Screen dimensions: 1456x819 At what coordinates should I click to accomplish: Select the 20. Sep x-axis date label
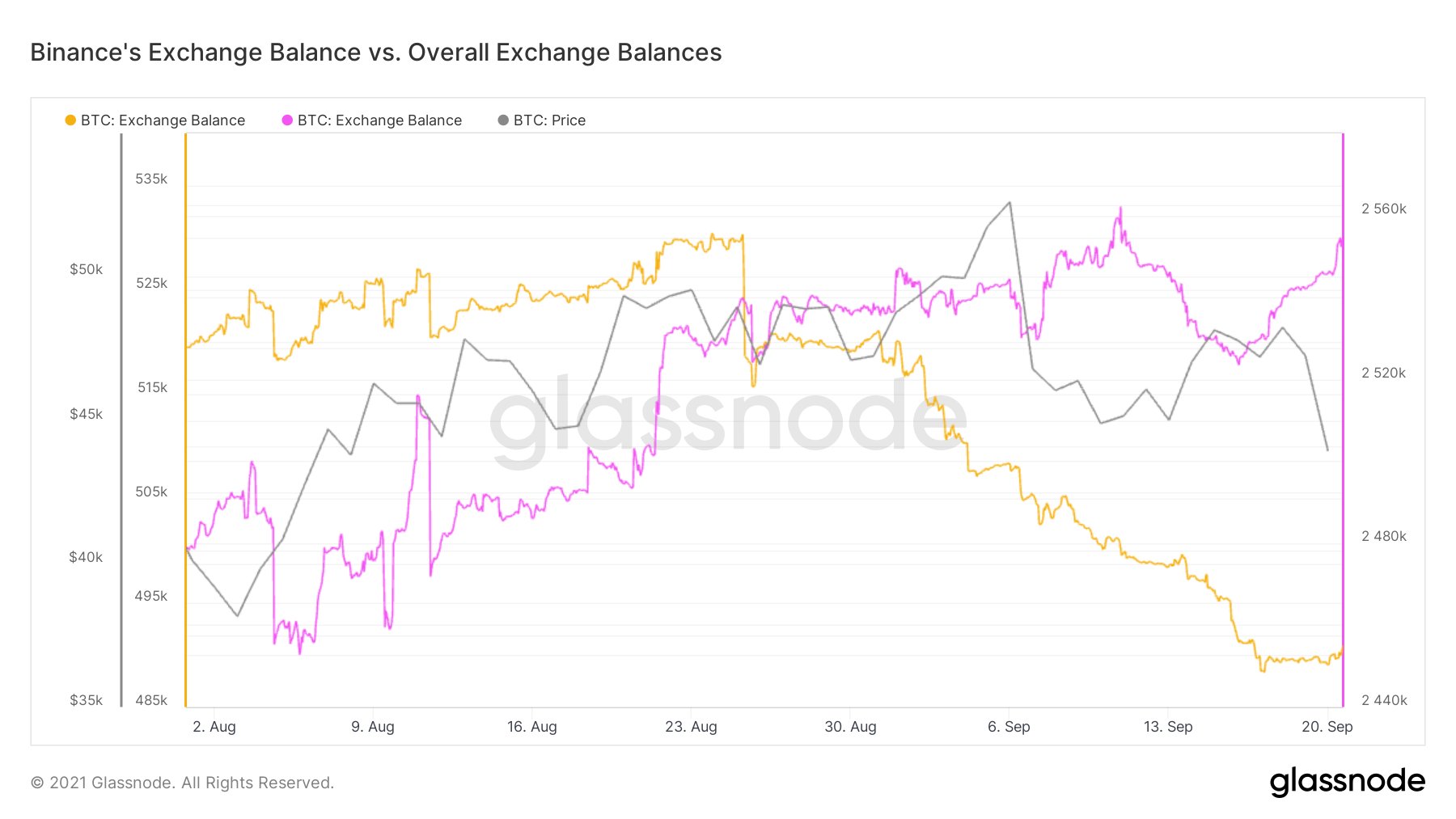click(x=1327, y=727)
